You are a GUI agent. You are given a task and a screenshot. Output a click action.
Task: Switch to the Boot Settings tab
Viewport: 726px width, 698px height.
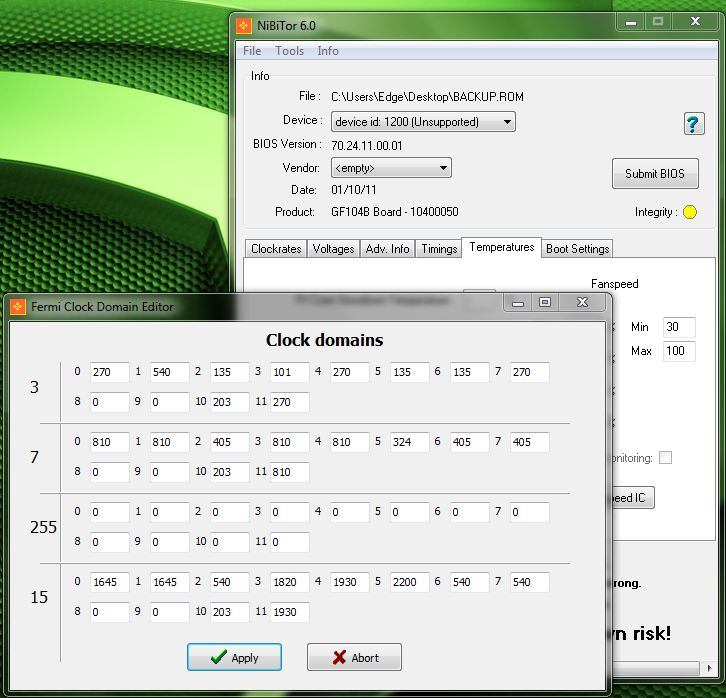tap(577, 249)
